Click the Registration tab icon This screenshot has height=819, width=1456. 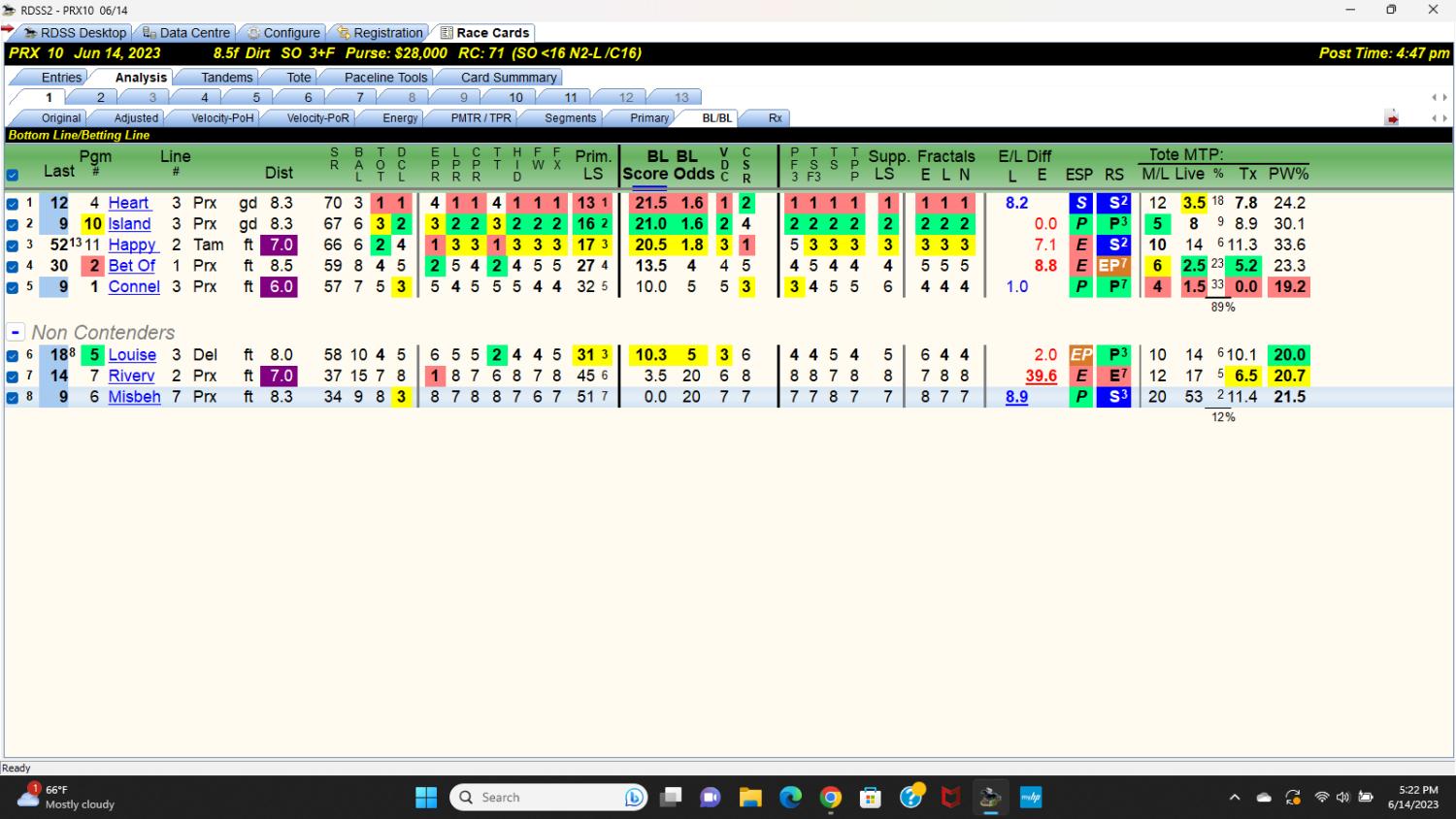point(344,32)
